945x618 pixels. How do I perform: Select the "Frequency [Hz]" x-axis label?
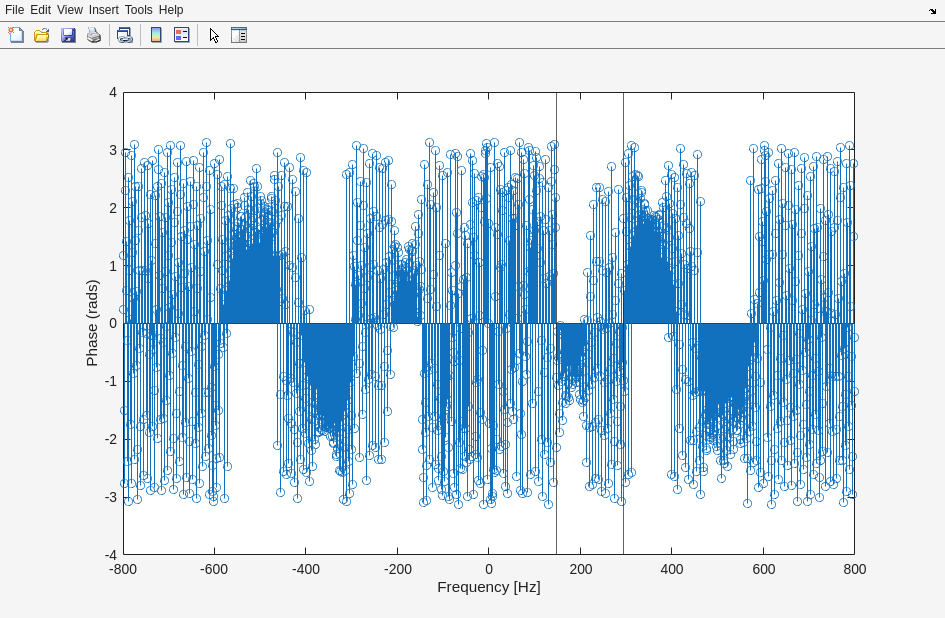pyautogui.click(x=488, y=587)
